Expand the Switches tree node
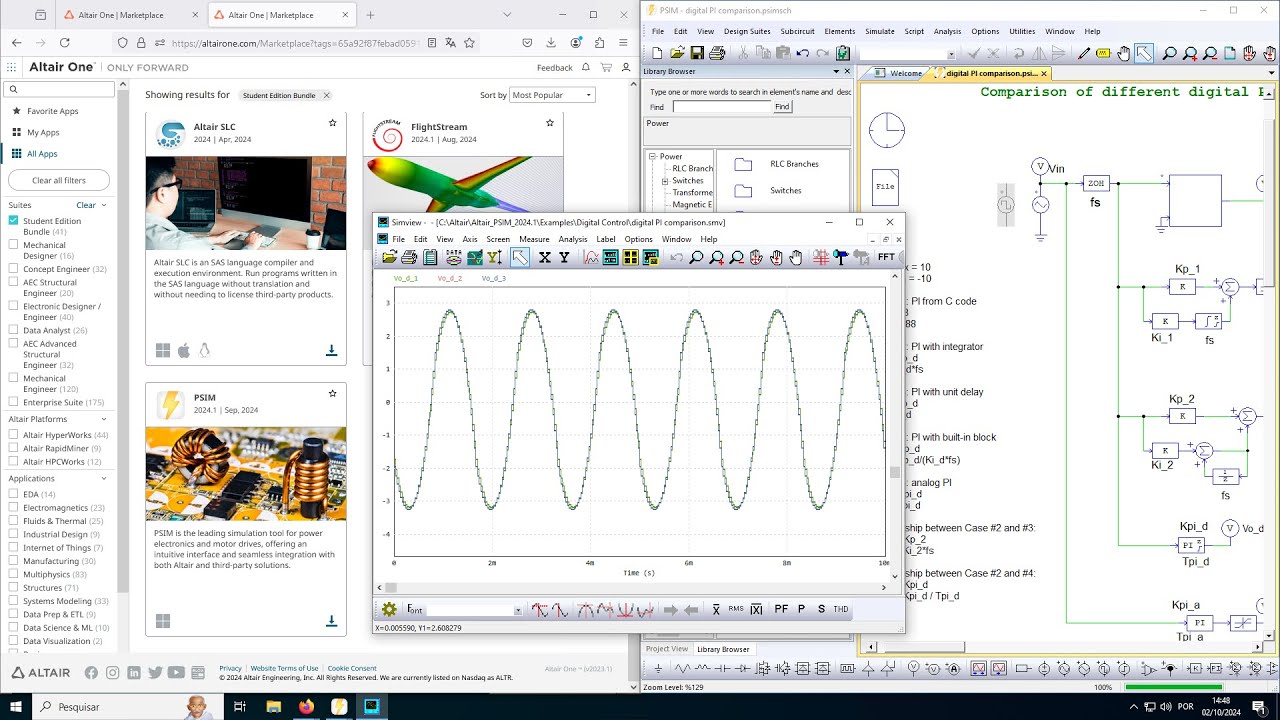The image size is (1280, 720). [664, 181]
